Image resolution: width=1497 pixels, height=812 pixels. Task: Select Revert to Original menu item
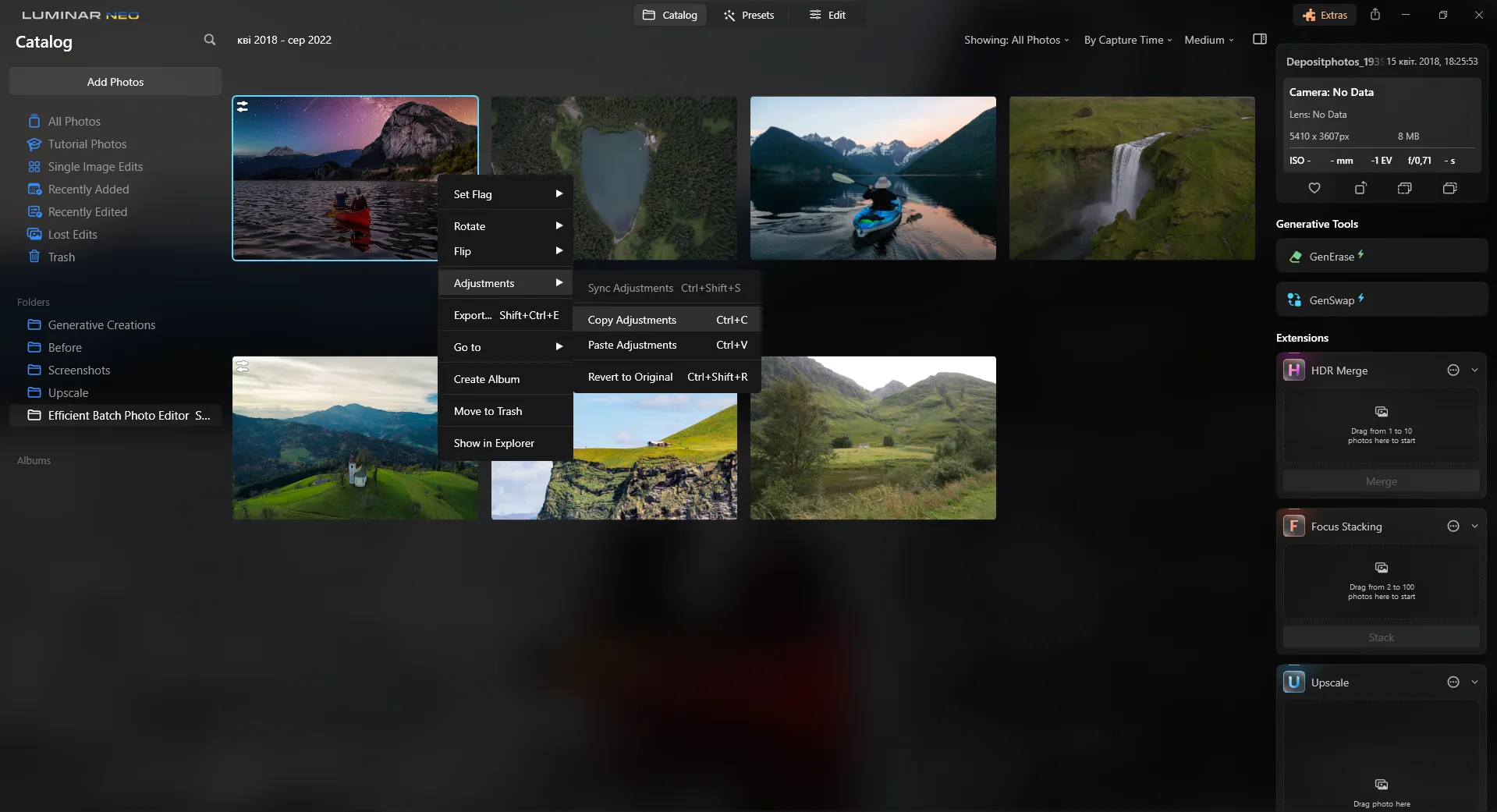click(x=667, y=376)
